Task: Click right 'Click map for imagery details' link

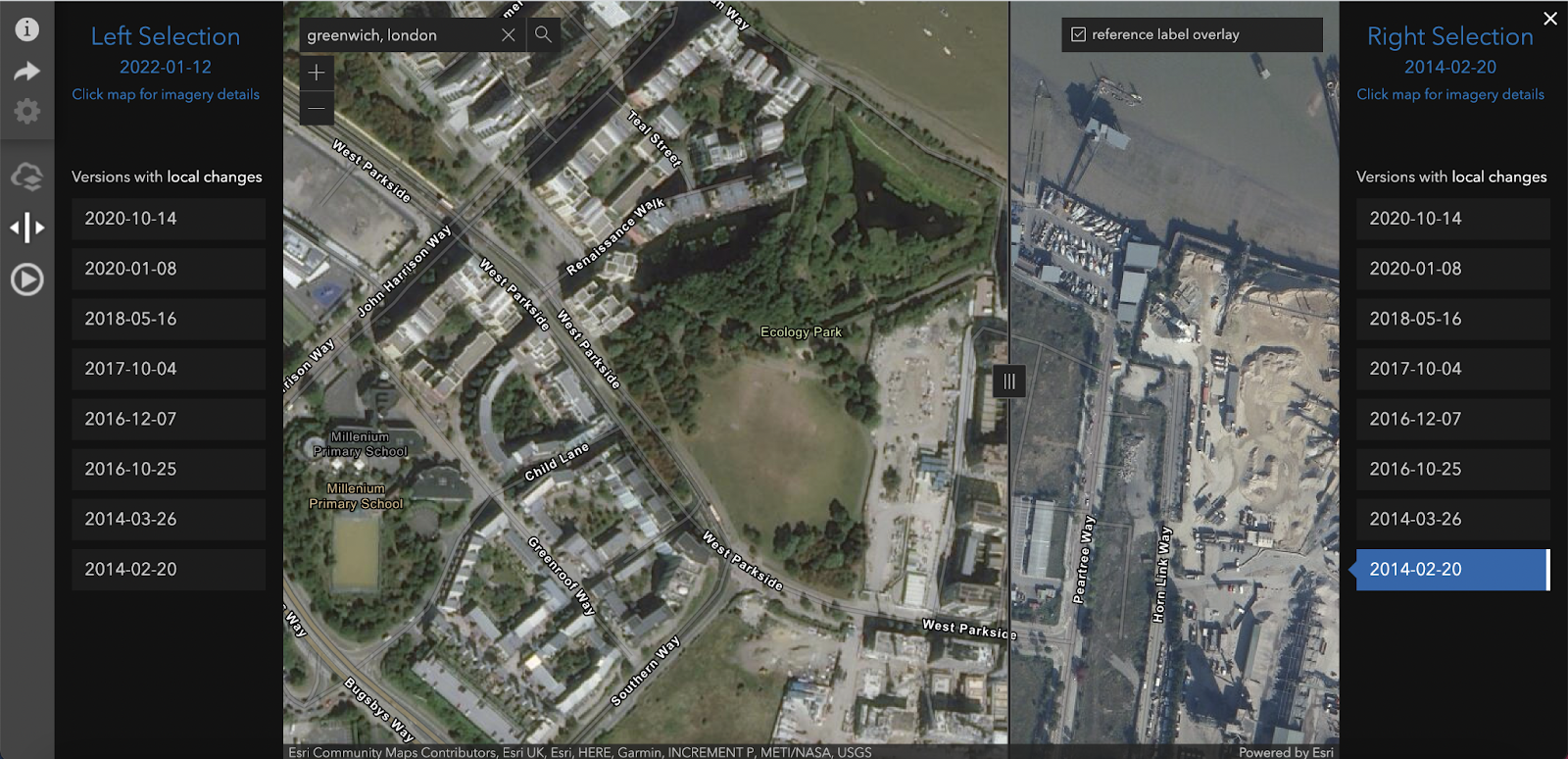Action: 1450,94
